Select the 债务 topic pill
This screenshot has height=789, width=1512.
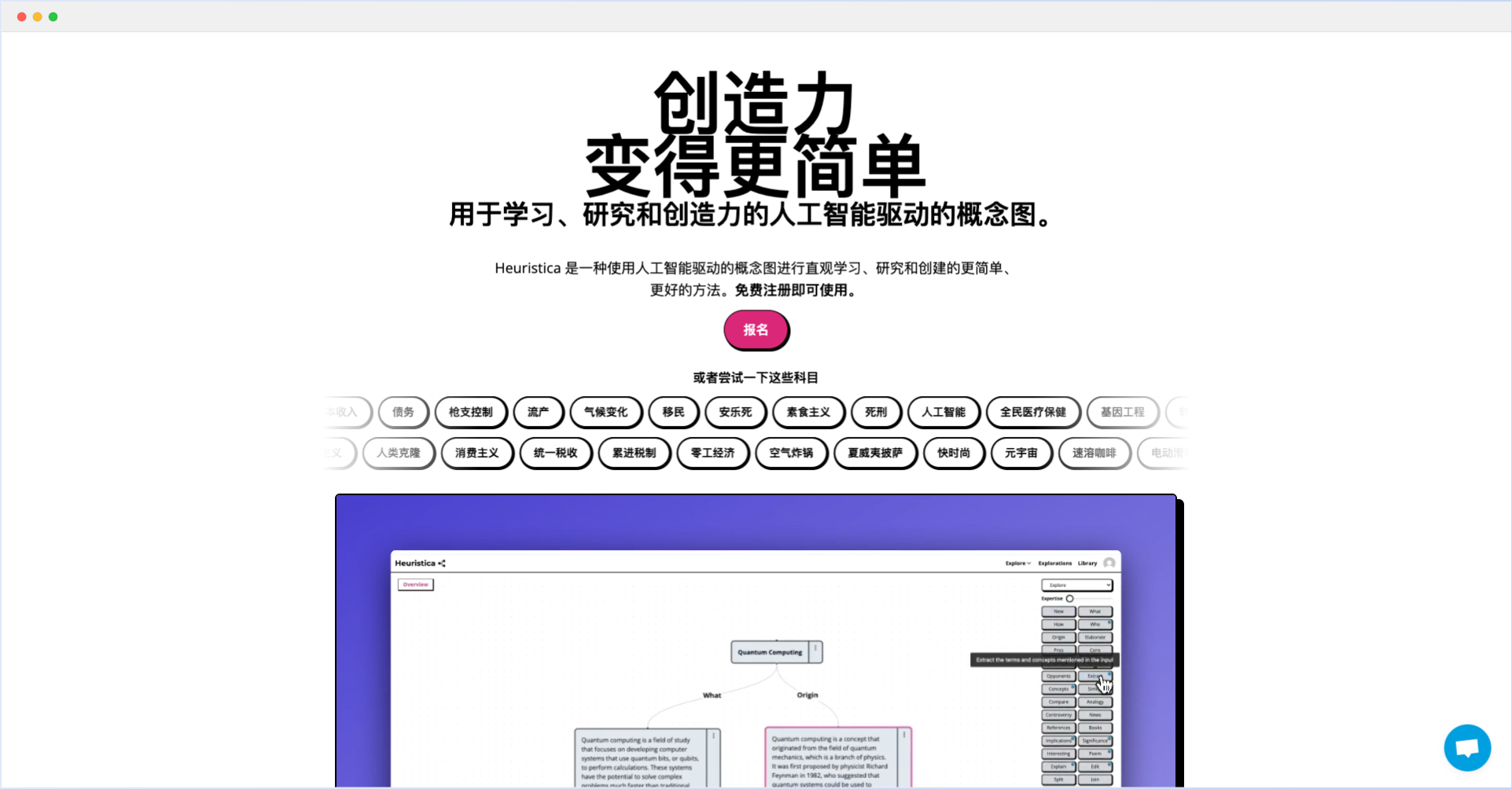[403, 412]
